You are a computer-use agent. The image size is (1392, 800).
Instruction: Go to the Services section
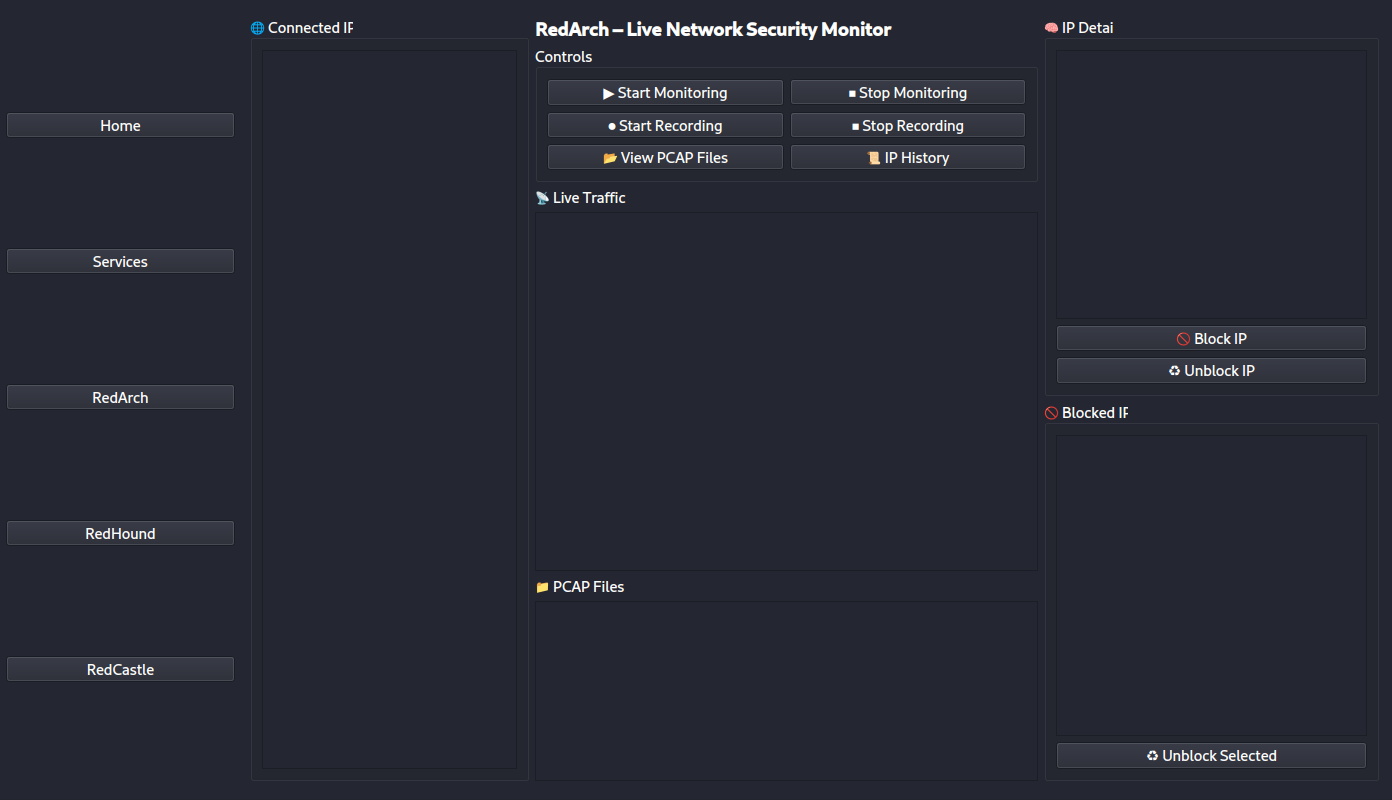[x=120, y=261]
